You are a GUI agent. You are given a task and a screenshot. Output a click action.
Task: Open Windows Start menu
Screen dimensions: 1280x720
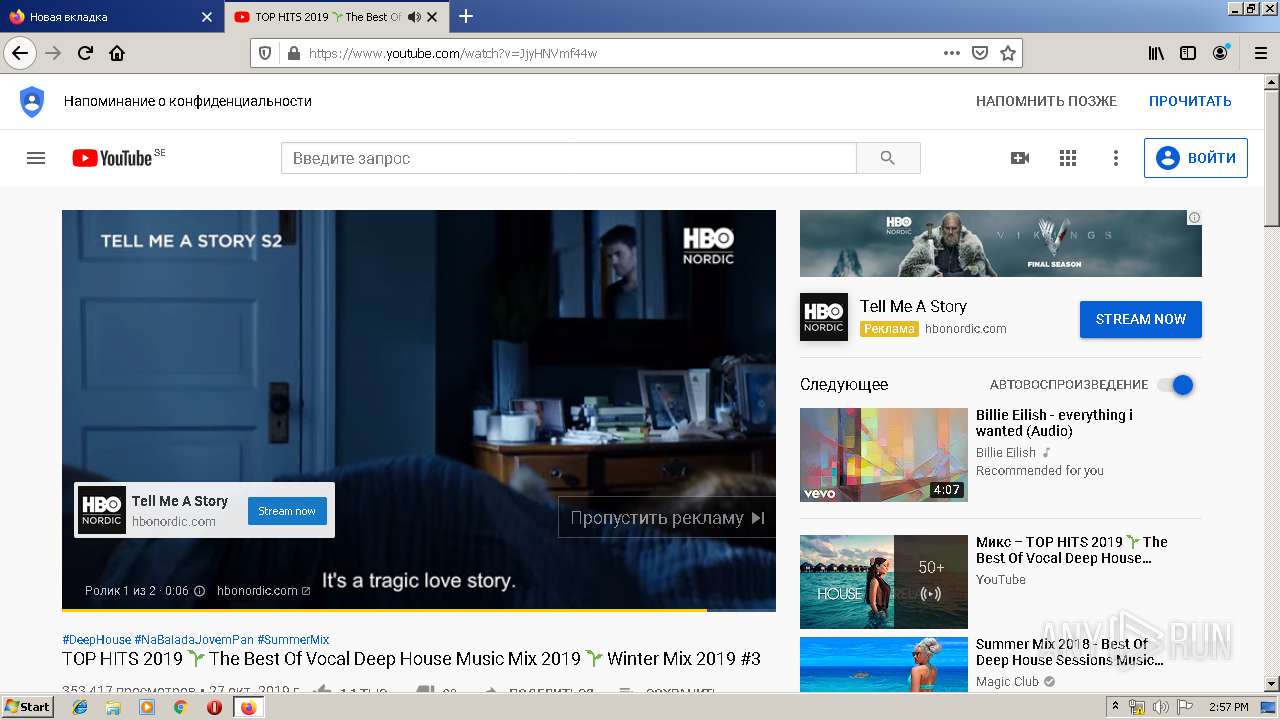(28, 707)
